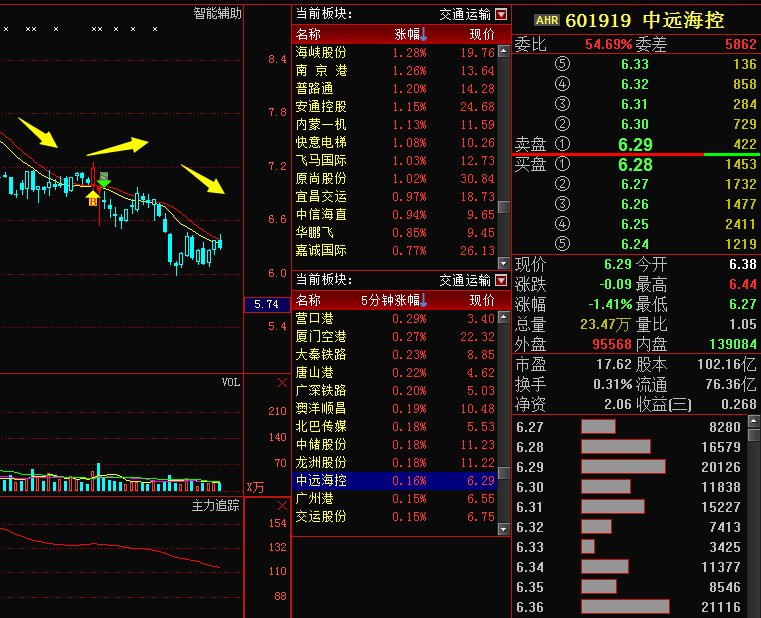761x618 pixels.
Task: Click 委比 value 54.69%
Action: (x=608, y=44)
